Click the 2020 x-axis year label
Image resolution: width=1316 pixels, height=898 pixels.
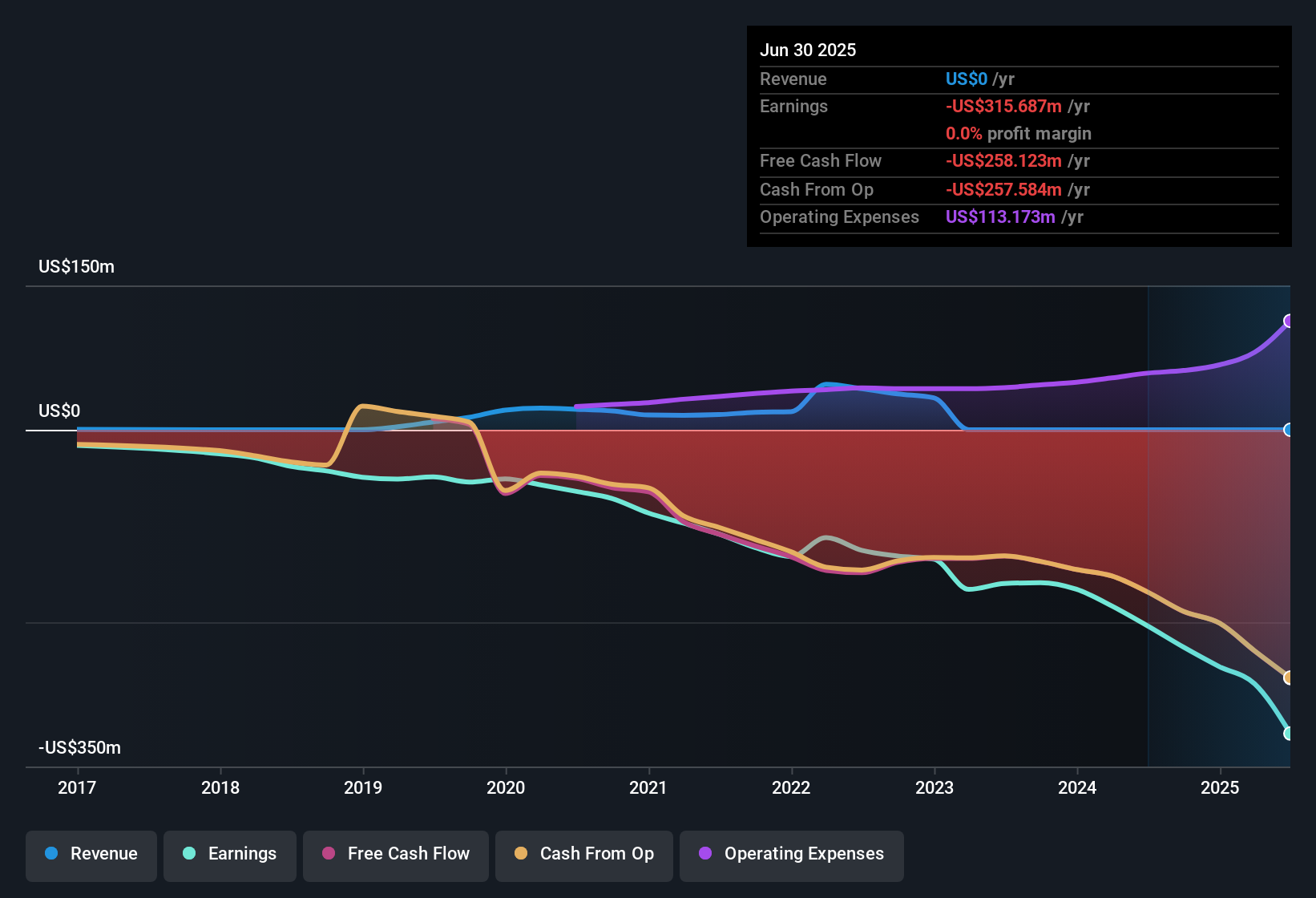click(x=506, y=788)
